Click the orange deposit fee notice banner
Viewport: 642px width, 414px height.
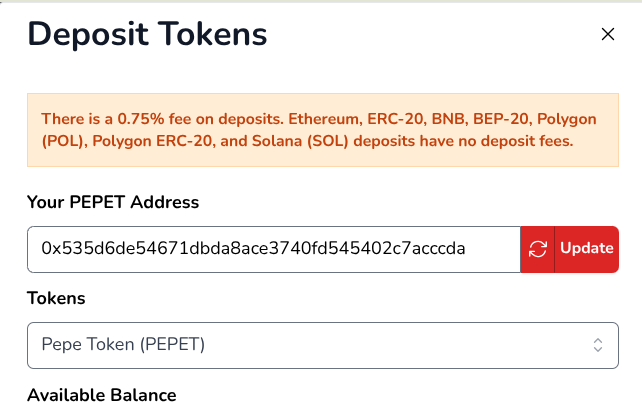(x=323, y=130)
